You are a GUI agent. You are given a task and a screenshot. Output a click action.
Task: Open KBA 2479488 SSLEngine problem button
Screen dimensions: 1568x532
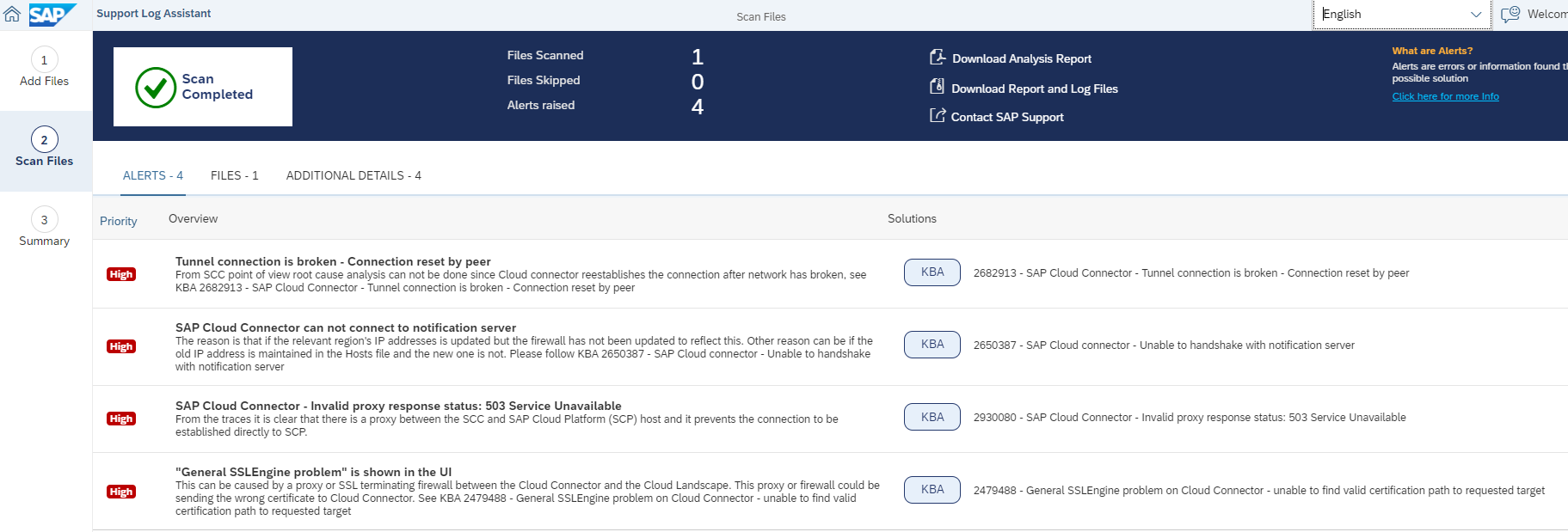point(932,490)
